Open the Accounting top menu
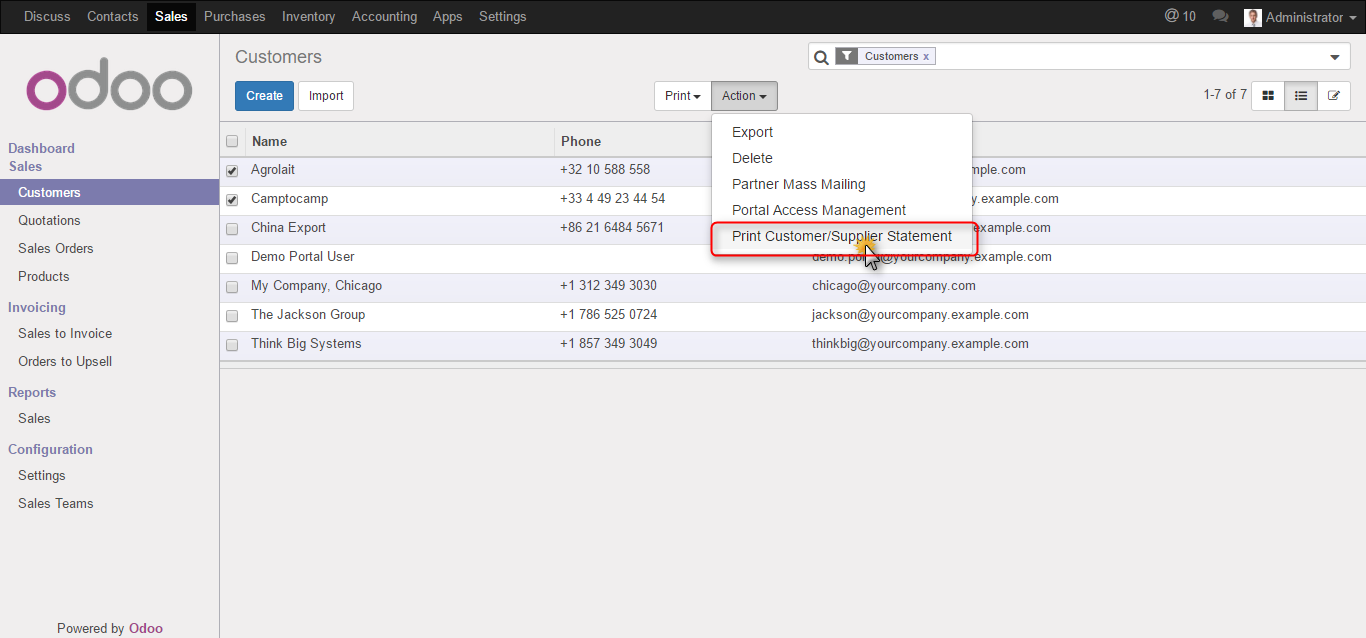 [384, 17]
